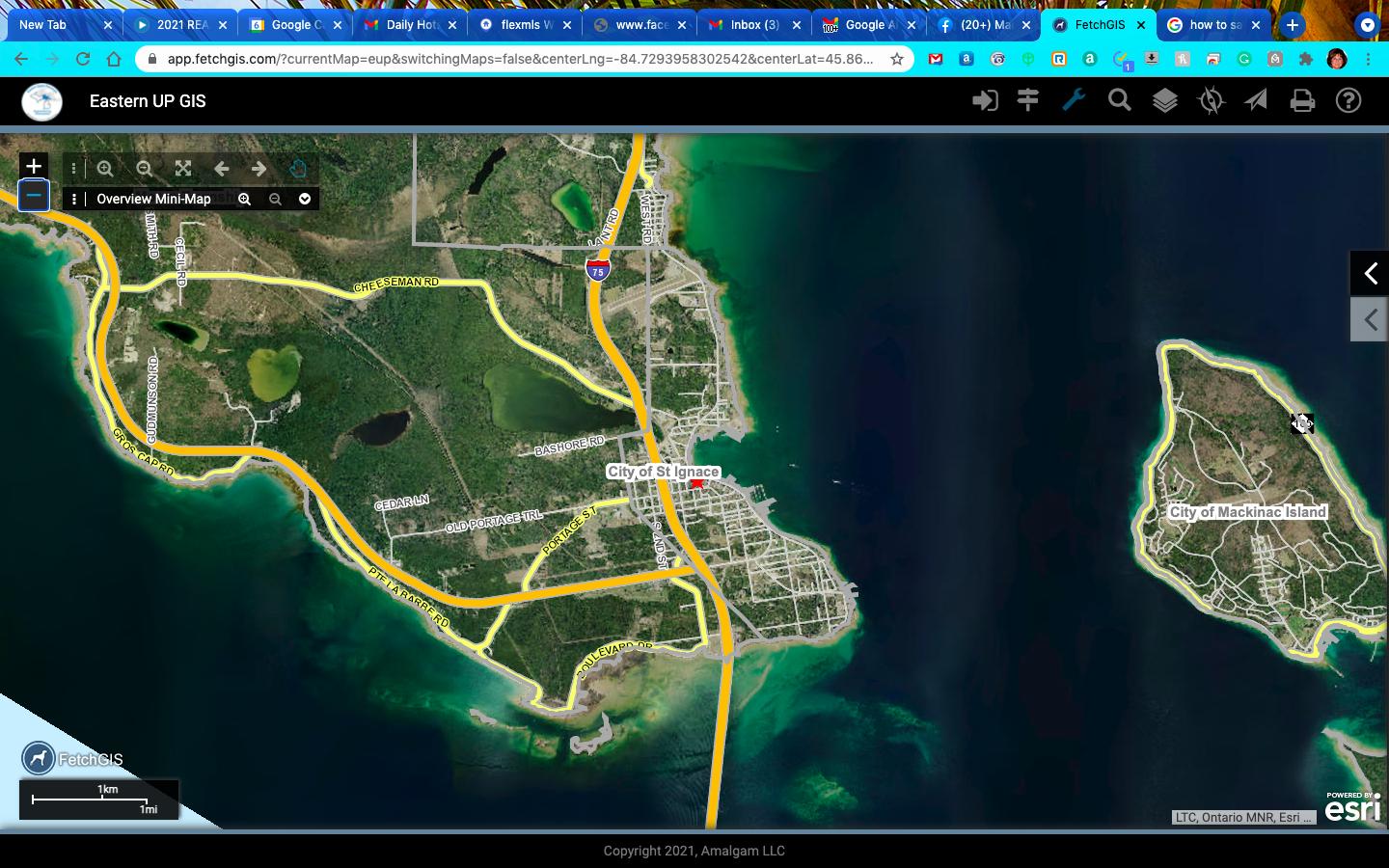The image size is (1389, 868).
Task: Open the compass navigation icon
Action: (1211, 100)
